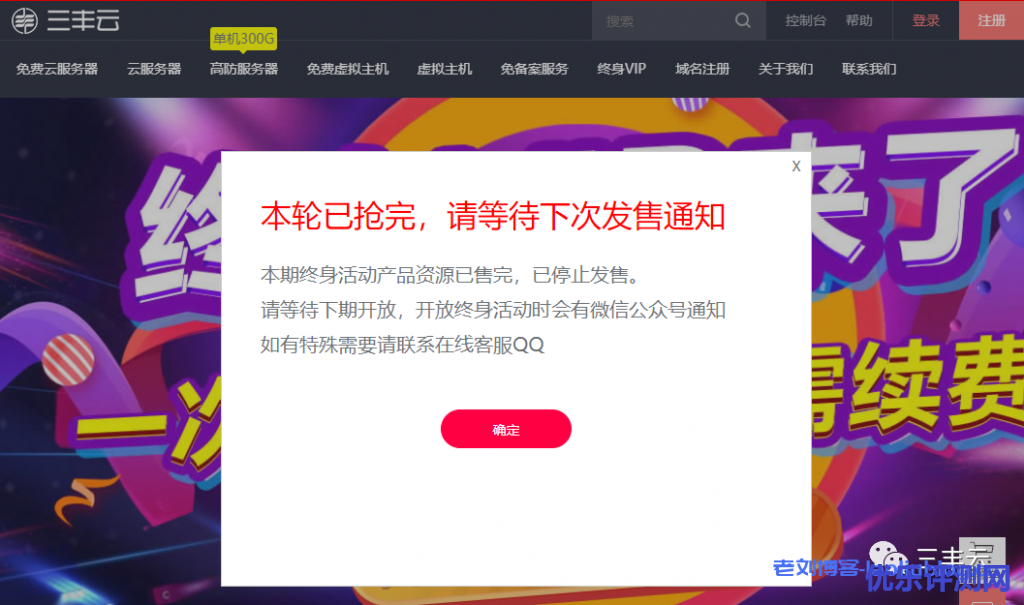
Task: Select 免费云服务器 in navigation
Action: pos(57,69)
